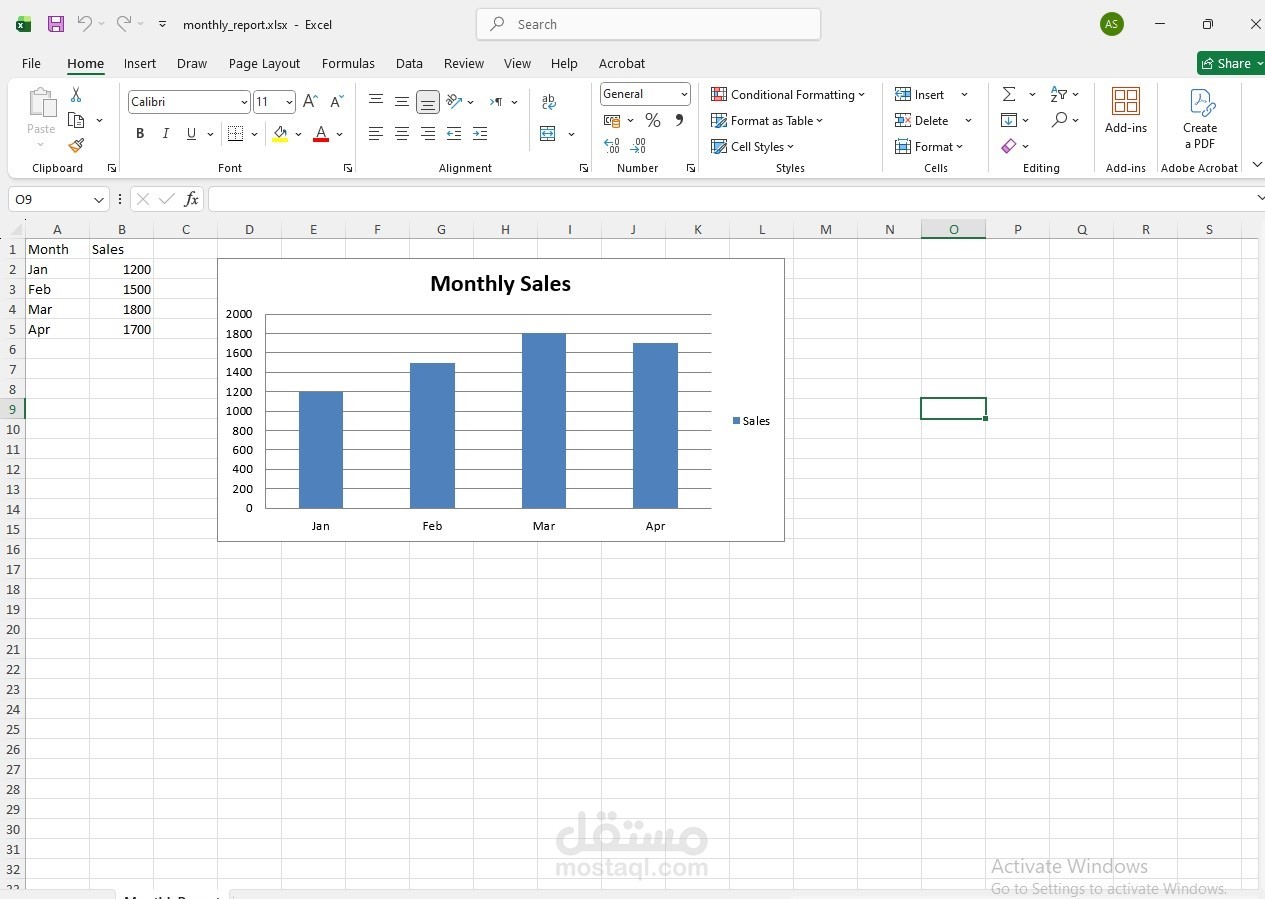The width and height of the screenshot is (1265, 899).
Task: Open Find and Select magnifier icon
Action: point(1059,120)
